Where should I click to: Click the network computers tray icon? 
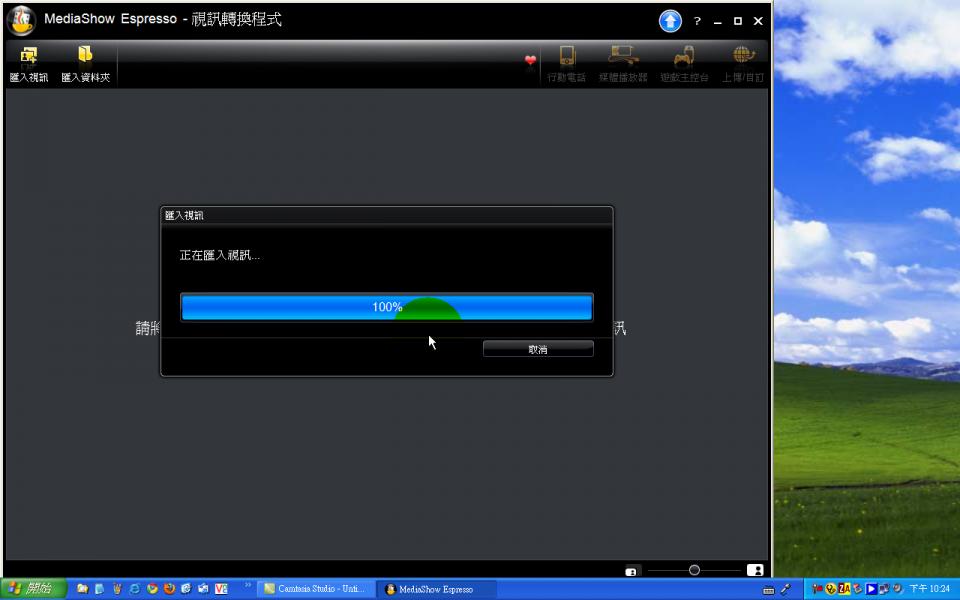click(884, 589)
